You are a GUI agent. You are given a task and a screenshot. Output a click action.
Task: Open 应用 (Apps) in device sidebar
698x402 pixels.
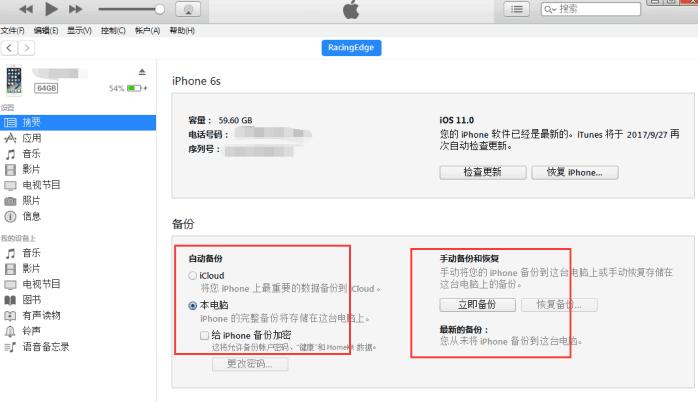32,138
